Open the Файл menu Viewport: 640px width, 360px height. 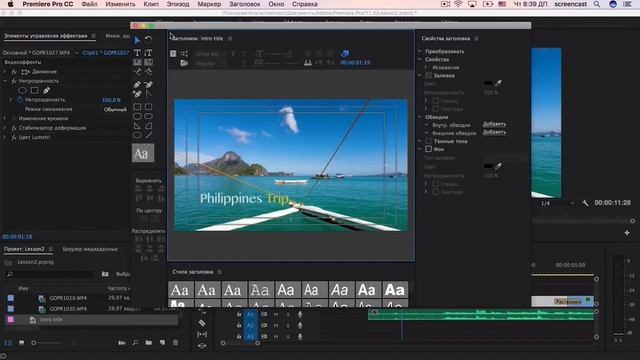89,4
